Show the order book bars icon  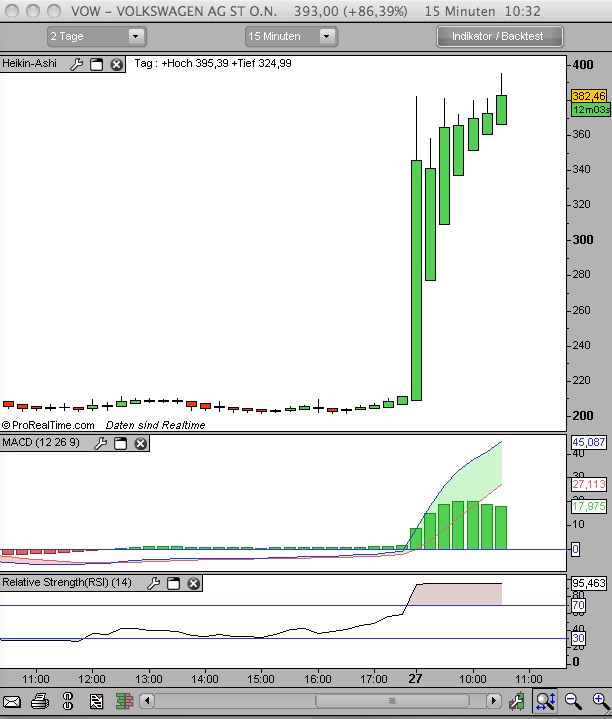click(x=124, y=701)
